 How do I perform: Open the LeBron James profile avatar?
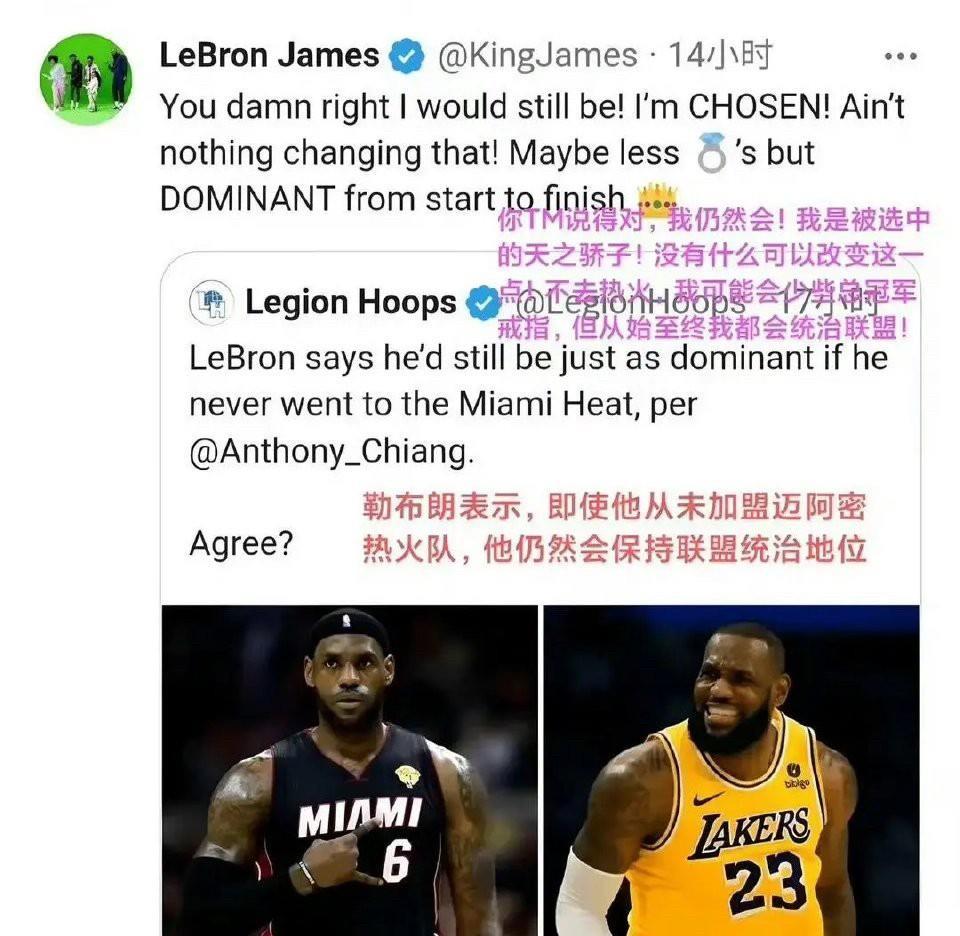pos(86,79)
